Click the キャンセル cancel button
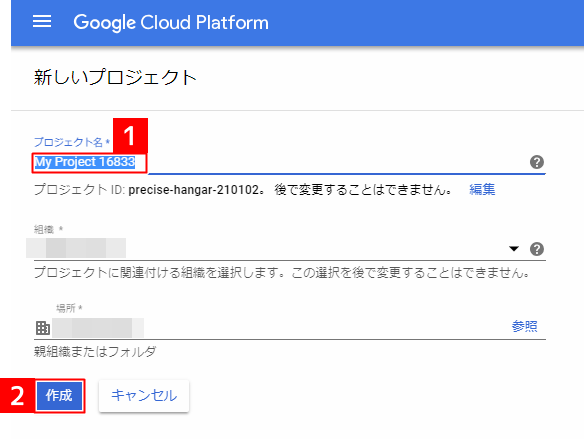The height and width of the screenshot is (439, 584). [x=144, y=395]
